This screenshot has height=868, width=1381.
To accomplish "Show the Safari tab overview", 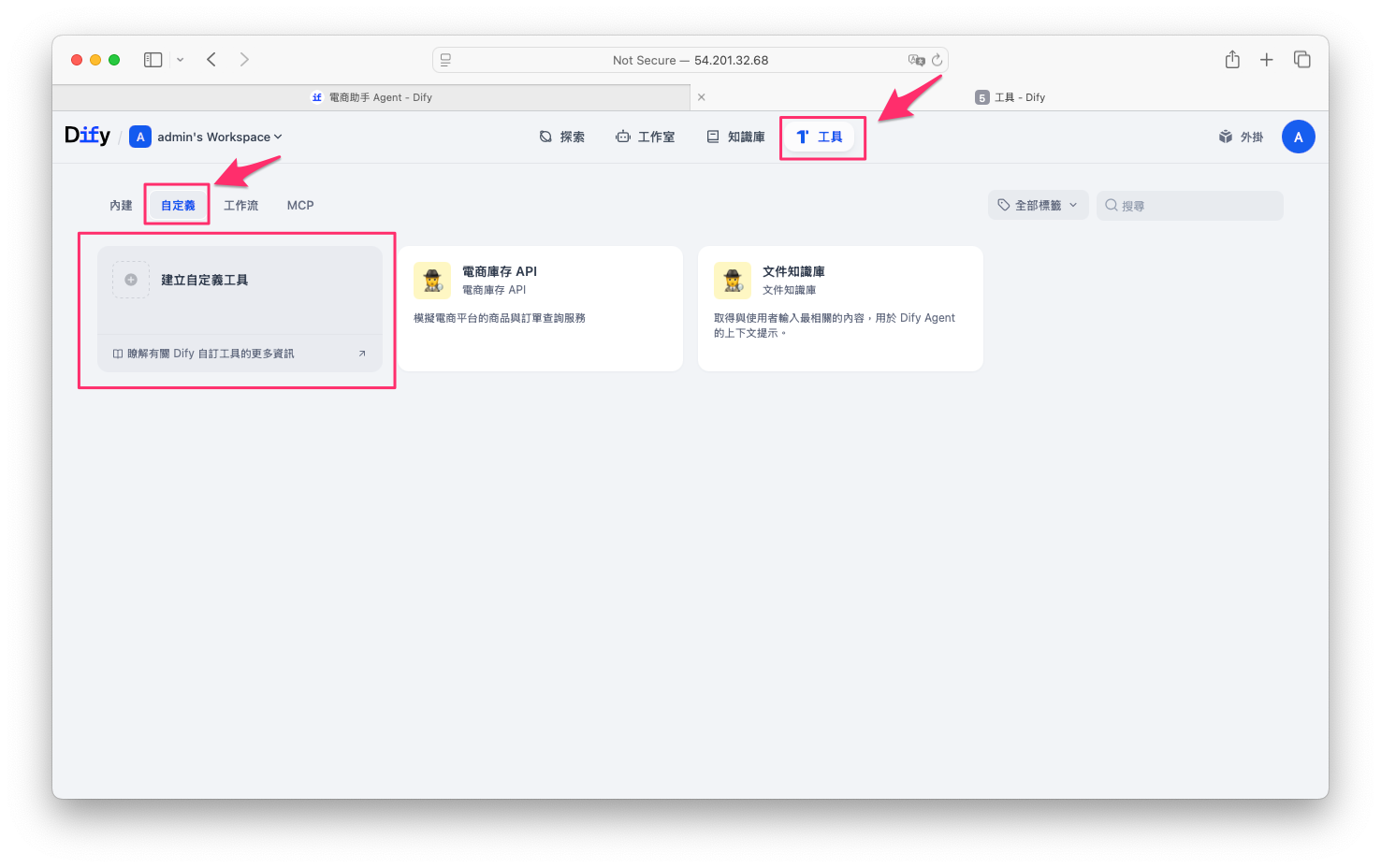I will click(x=1301, y=60).
